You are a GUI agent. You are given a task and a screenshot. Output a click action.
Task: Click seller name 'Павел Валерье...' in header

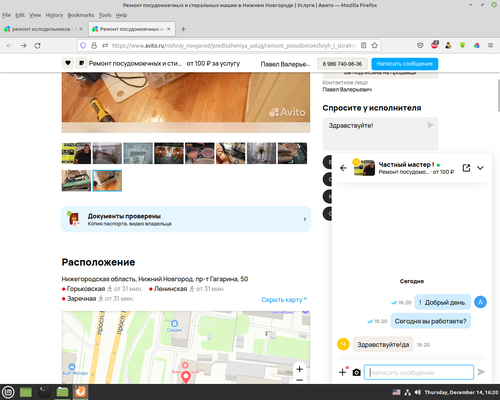coord(285,64)
